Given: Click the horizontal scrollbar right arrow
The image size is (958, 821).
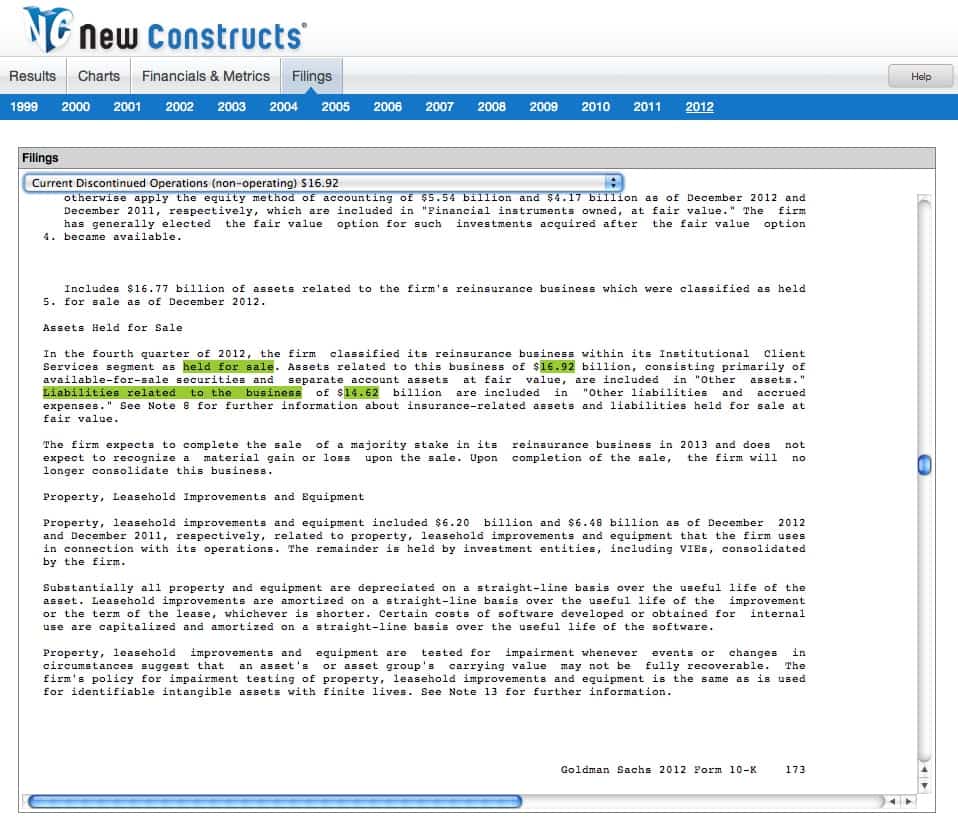Looking at the screenshot, I should [x=909, y=801].
